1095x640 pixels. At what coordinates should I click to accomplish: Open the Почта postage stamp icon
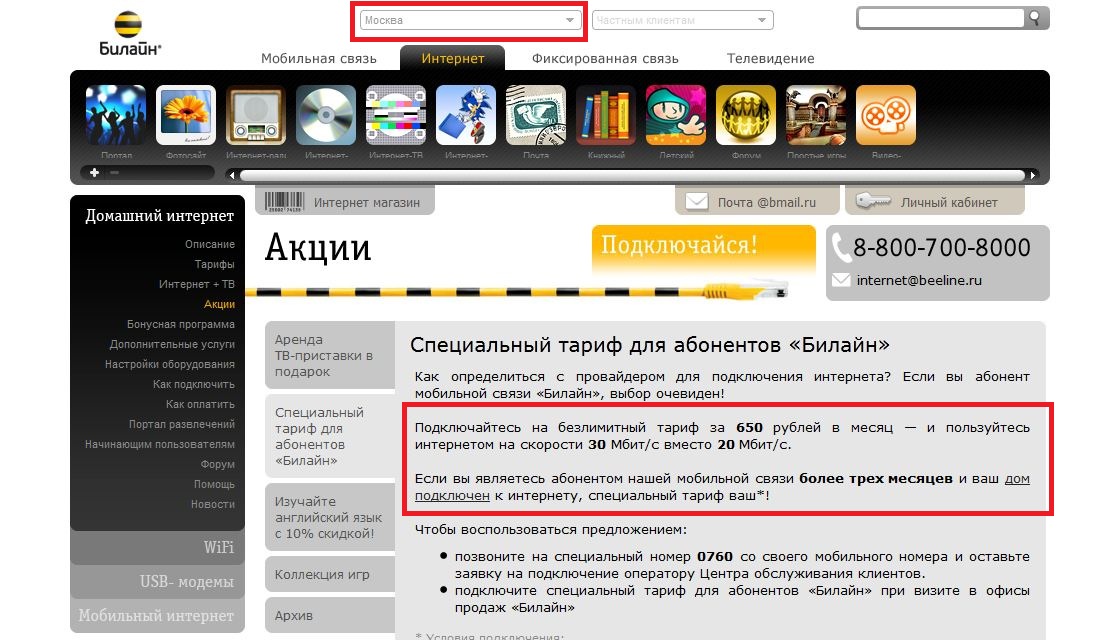point(536,115)
